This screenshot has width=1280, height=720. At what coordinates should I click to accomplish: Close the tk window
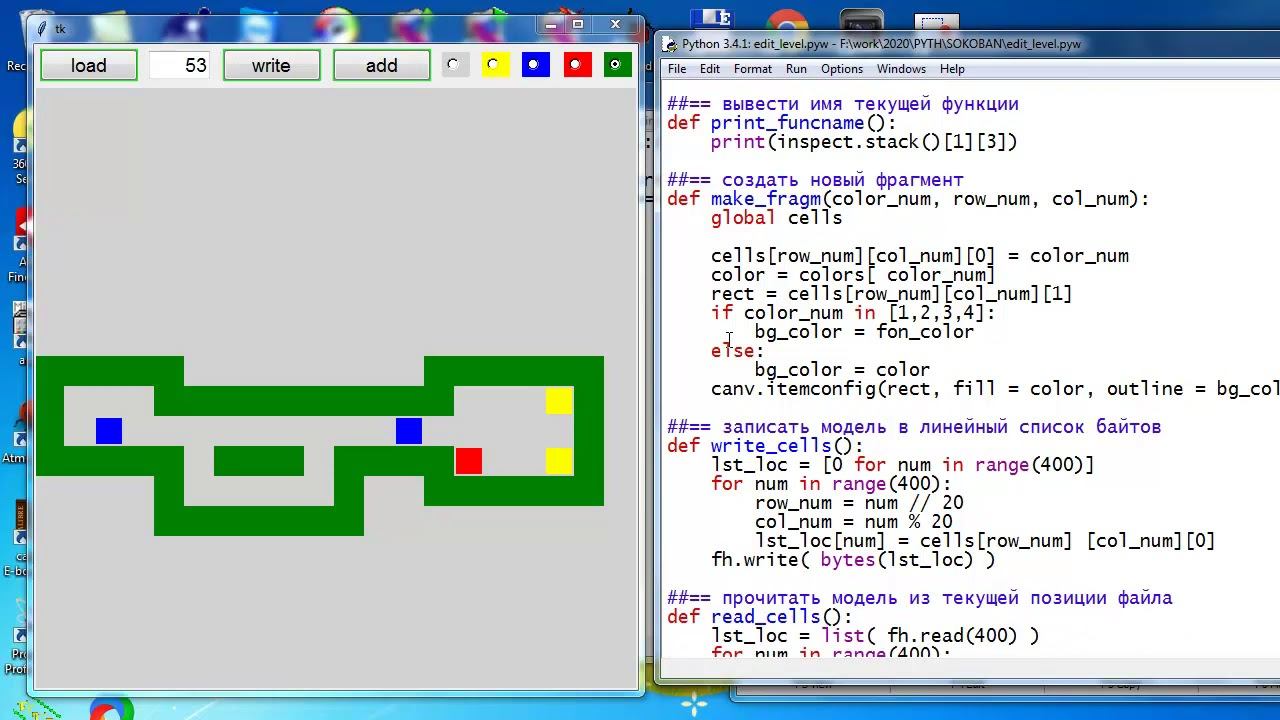[616, 24]
